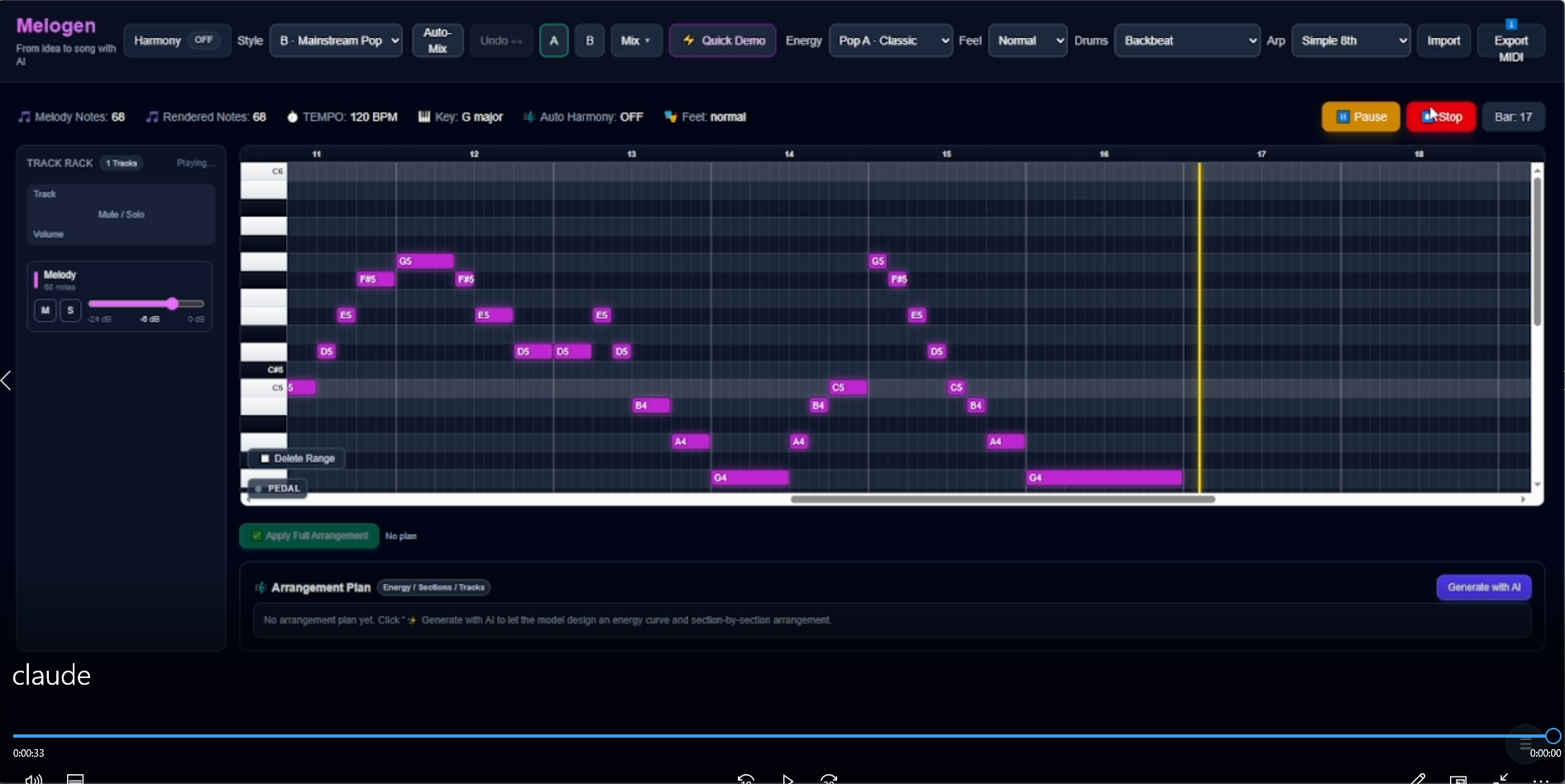Pause playback with the yellow Pause button

point(1360,117)
